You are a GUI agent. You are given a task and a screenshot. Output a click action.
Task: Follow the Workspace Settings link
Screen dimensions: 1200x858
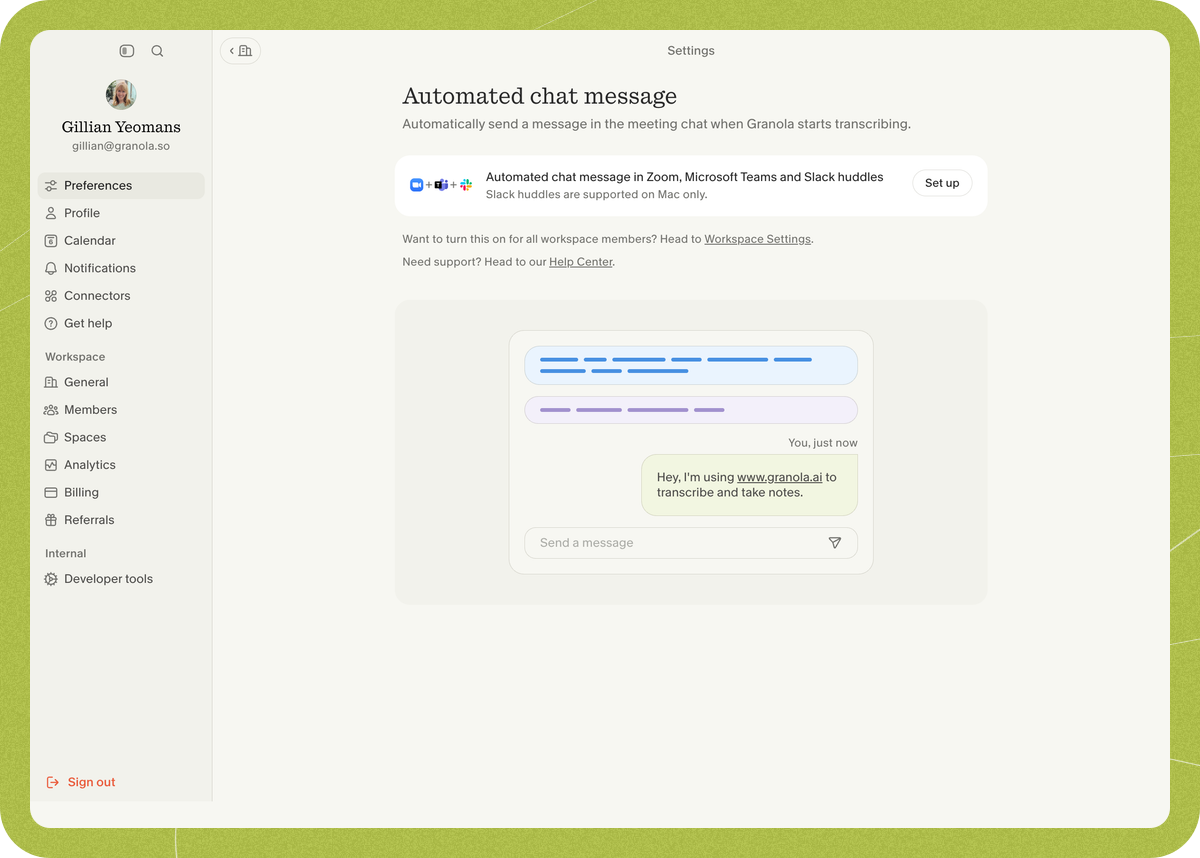click(757, 240)
